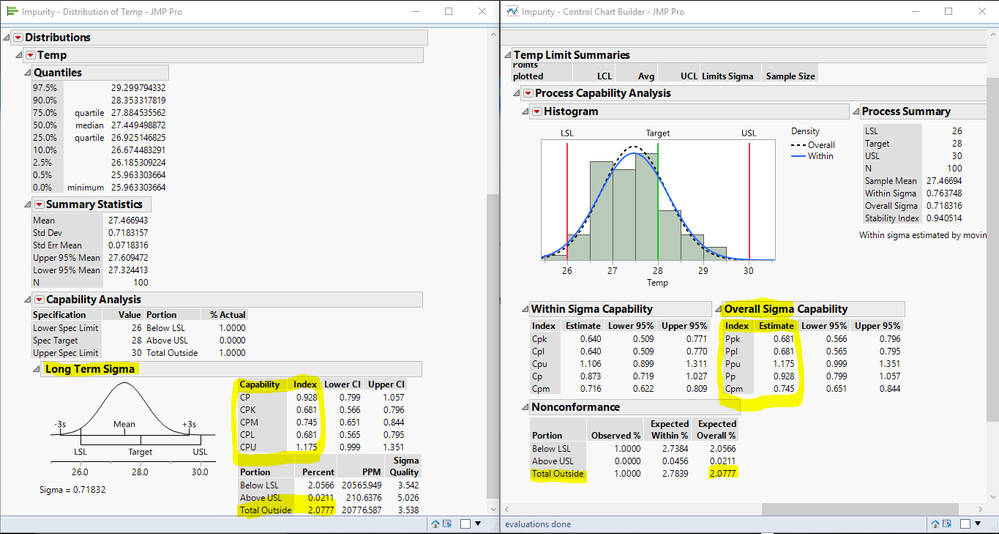Open the Histogram red triangle menu
This screenshot has height=534, width=999.
537,112
